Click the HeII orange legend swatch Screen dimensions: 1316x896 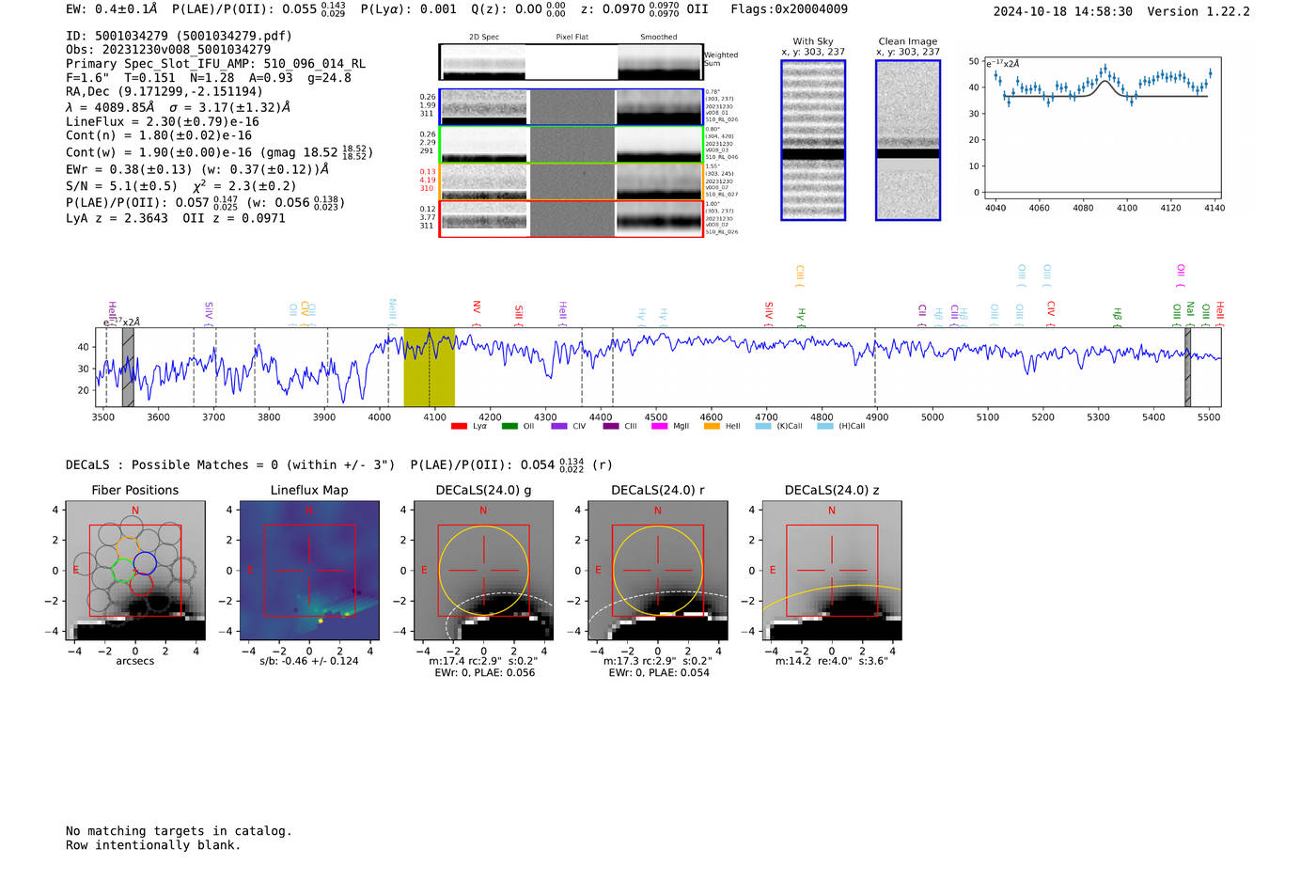point(712,426)
